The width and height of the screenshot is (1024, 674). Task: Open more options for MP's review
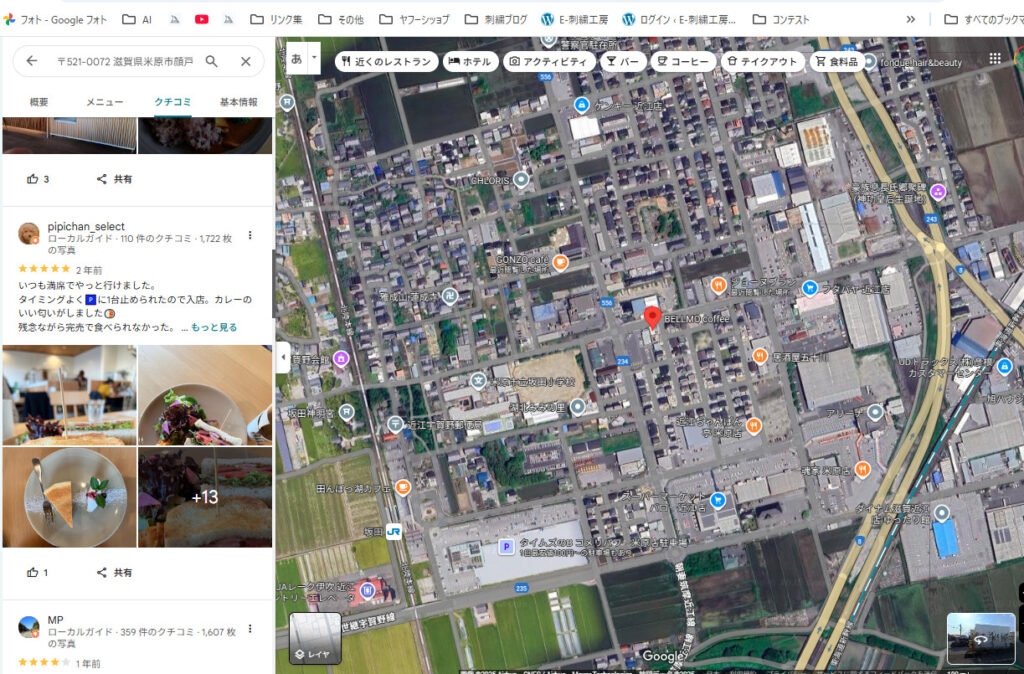[249, 629]
